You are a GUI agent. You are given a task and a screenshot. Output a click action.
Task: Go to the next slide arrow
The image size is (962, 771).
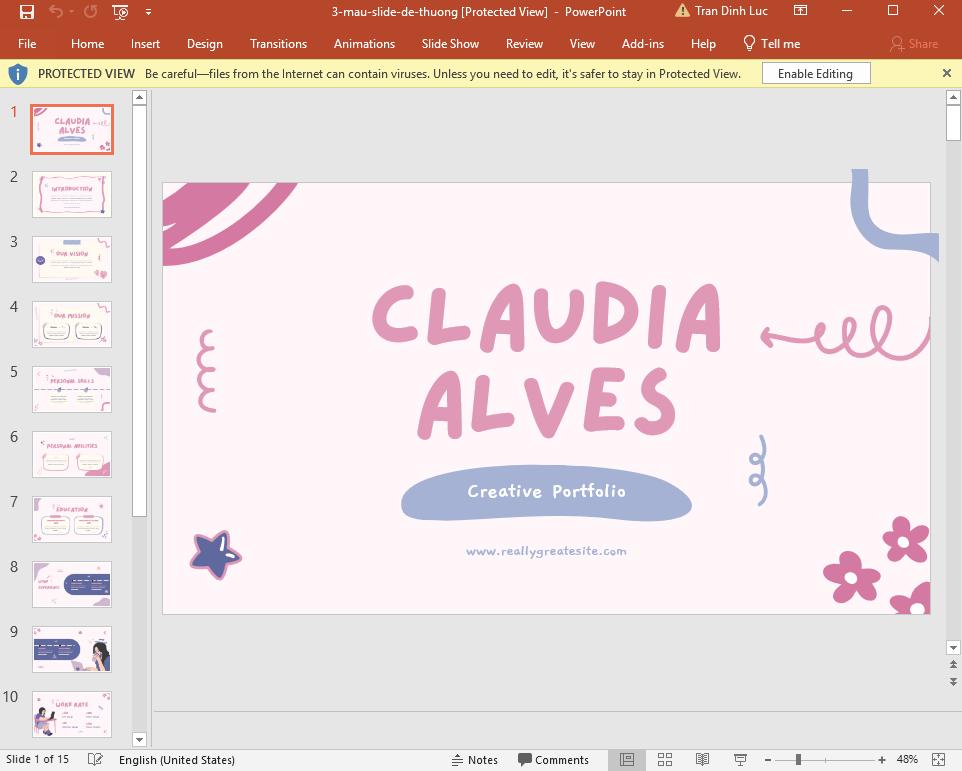tap(953, 681)
